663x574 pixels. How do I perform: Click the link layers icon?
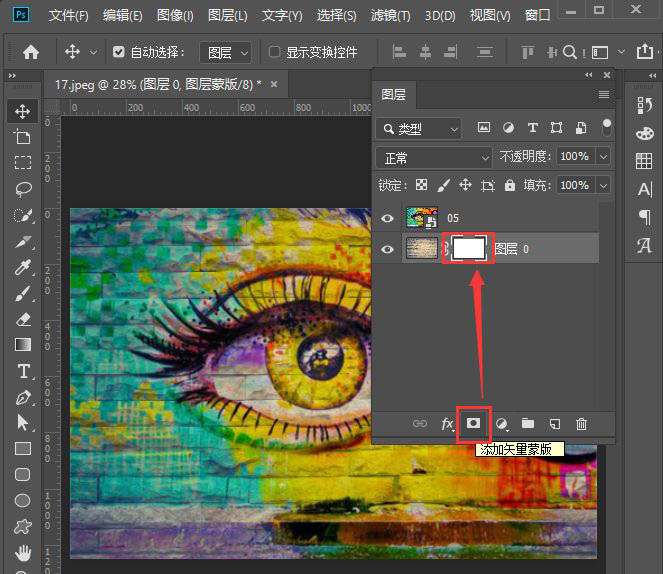[420, 424]
